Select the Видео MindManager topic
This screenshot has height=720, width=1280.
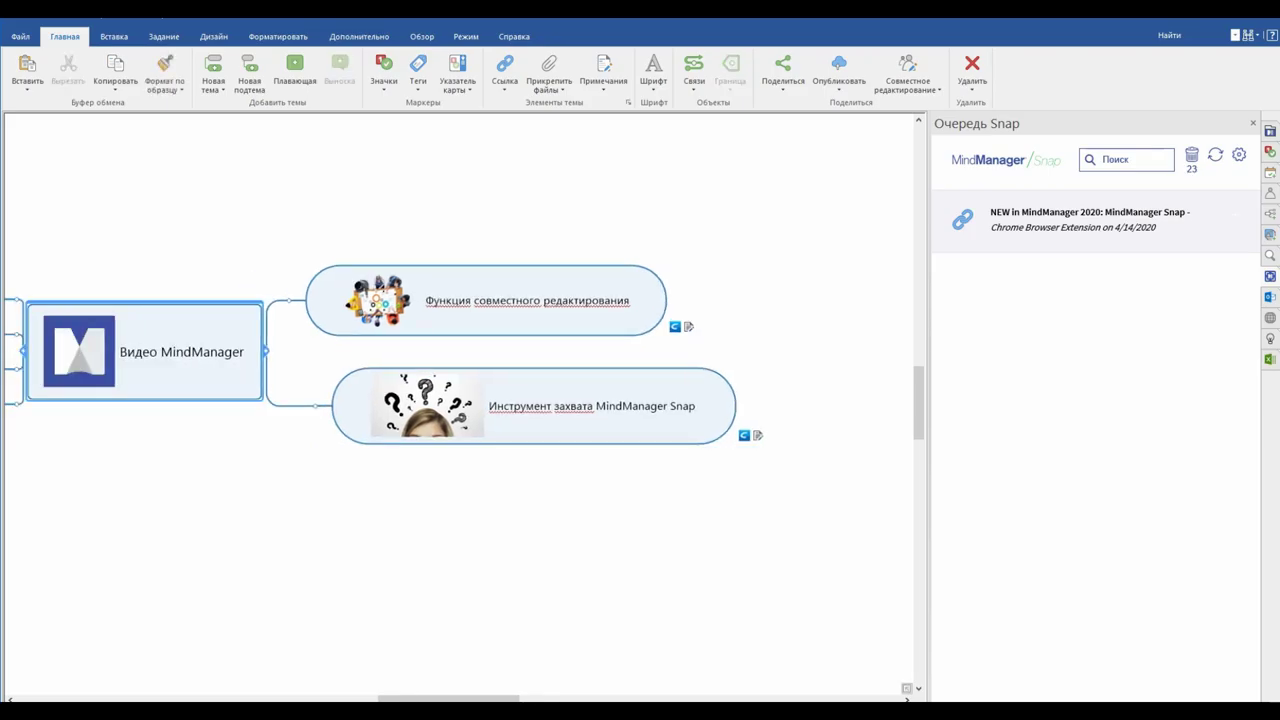point(145,351)
